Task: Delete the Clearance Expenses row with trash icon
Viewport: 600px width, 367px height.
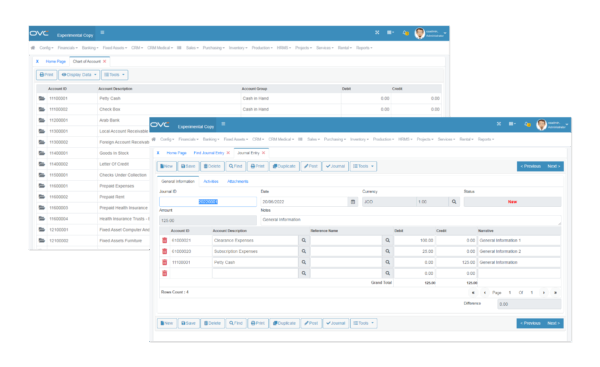Action: click(x=165, y=240)
